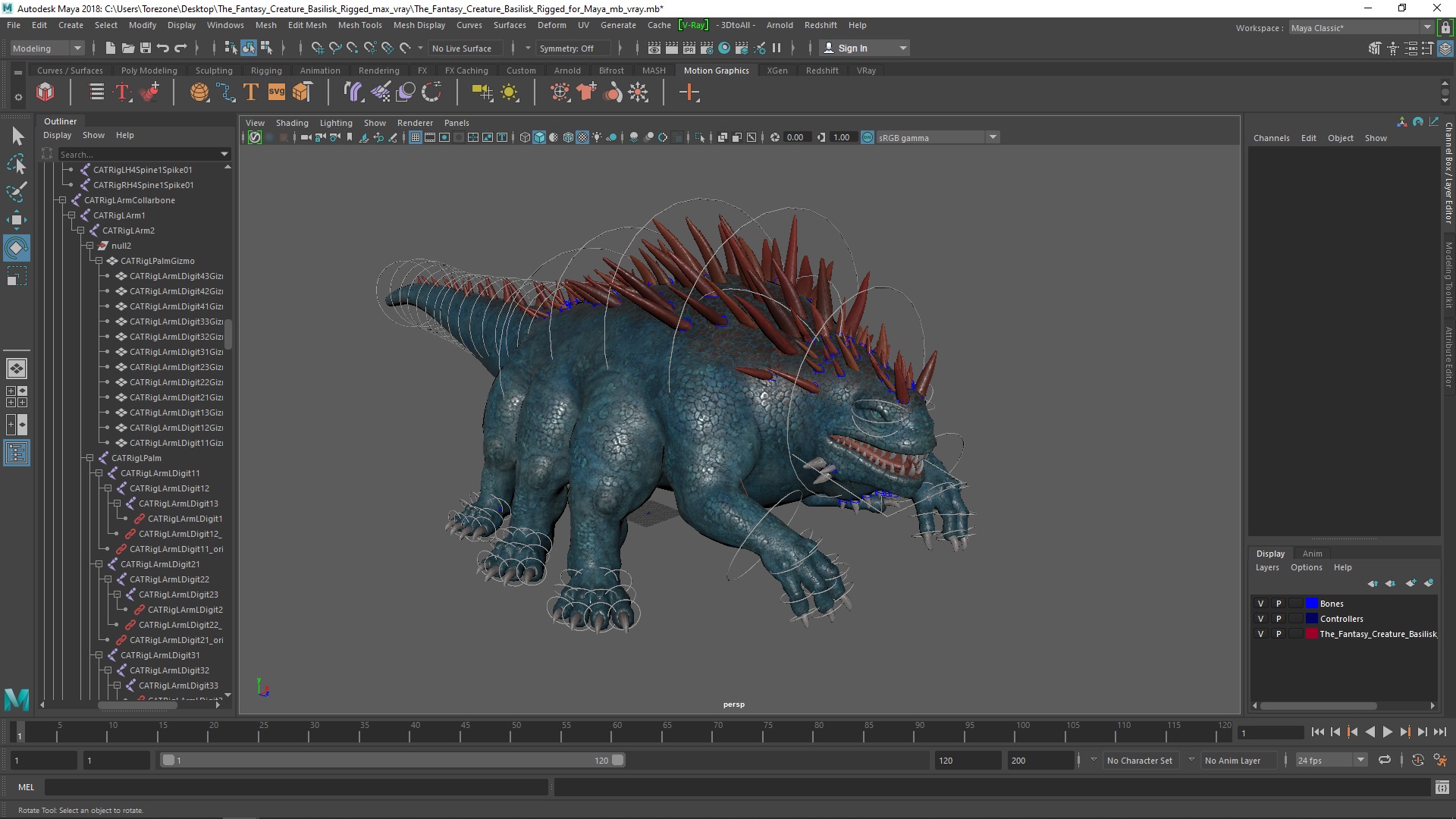Pick the Paint selection tool

click(x=16, y=192)
